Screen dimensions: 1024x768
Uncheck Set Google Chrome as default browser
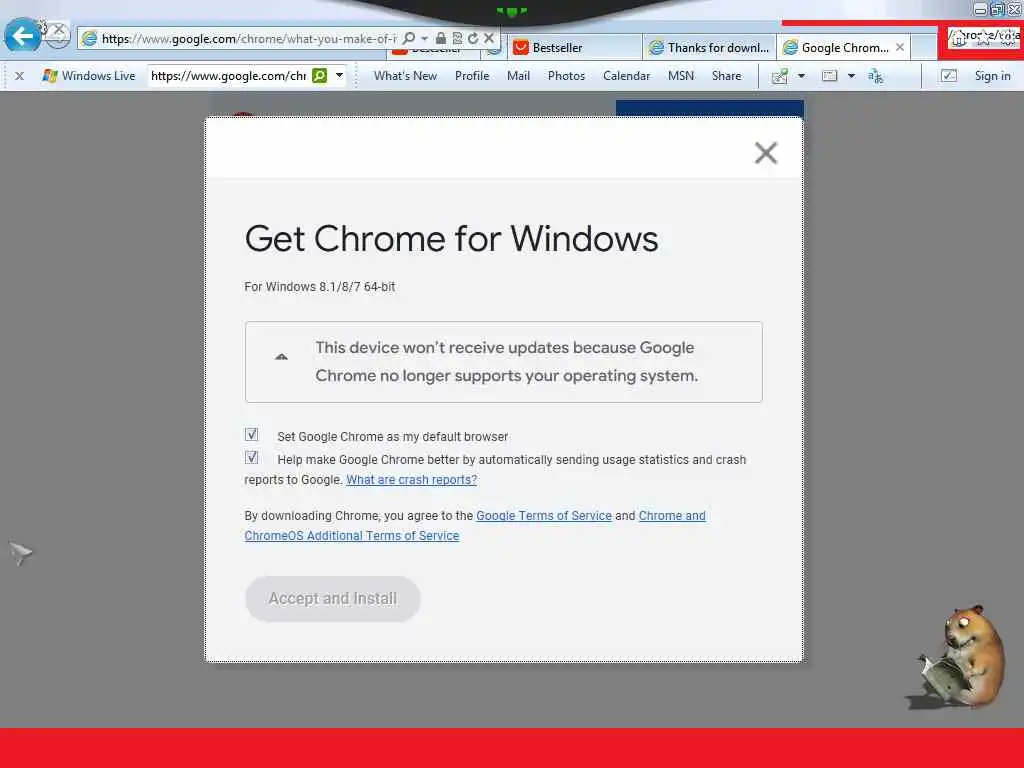pos(251,435)
